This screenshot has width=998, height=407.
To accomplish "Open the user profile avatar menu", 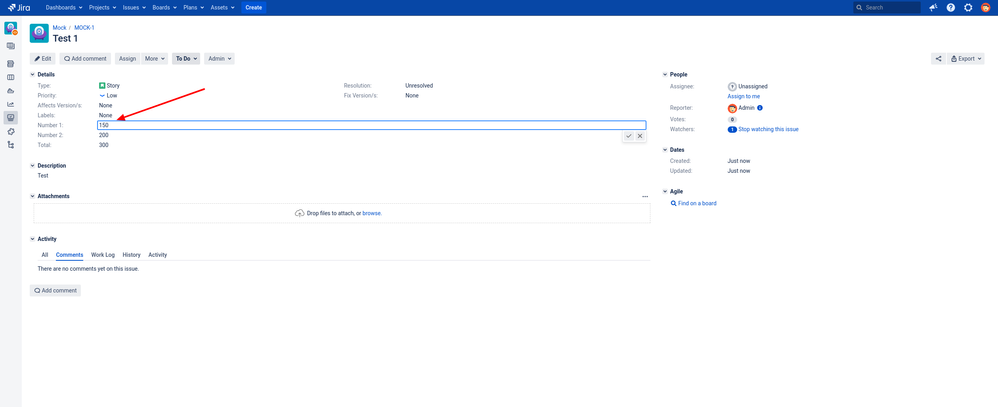I will point(985,8).
